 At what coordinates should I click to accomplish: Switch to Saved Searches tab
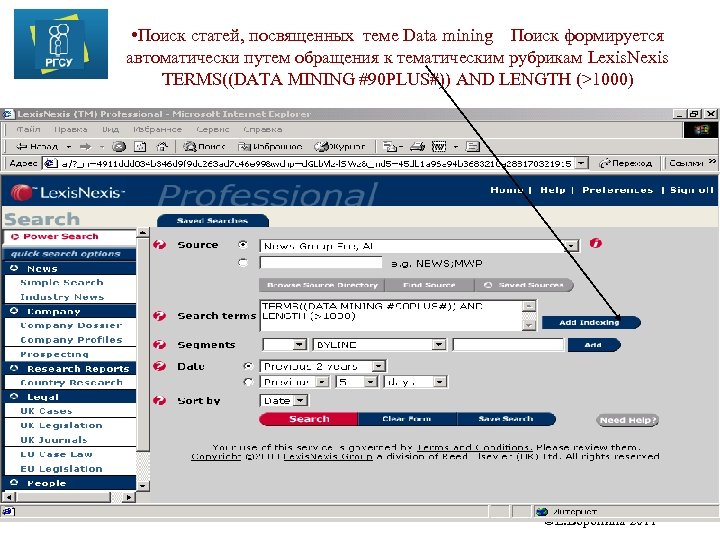pyautogui.click(x=213, y=221)
